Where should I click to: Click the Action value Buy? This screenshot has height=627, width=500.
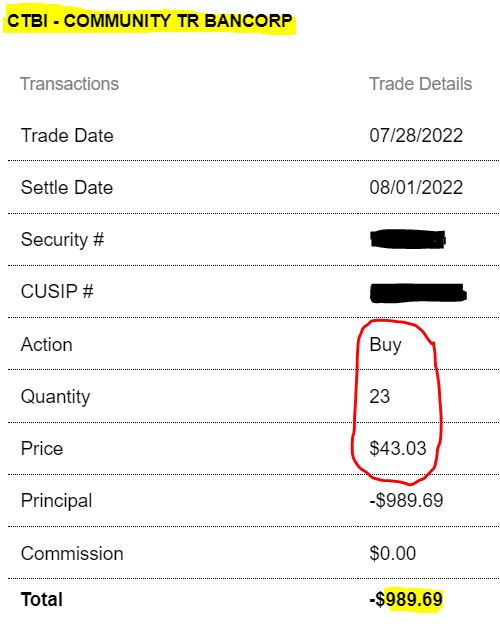pyautogui.click(x=385, y=345)
